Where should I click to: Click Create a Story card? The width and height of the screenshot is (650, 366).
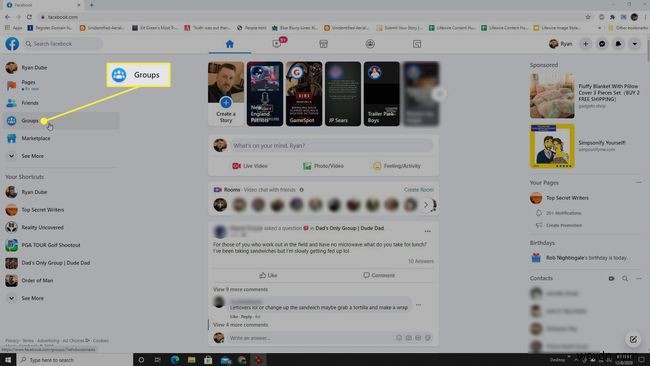tap(226, 94)
